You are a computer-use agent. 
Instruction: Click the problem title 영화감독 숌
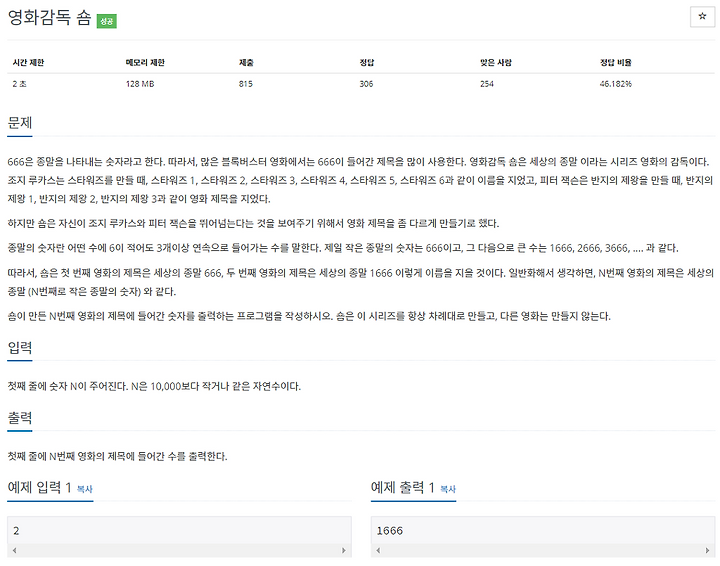tap(50, 18)
